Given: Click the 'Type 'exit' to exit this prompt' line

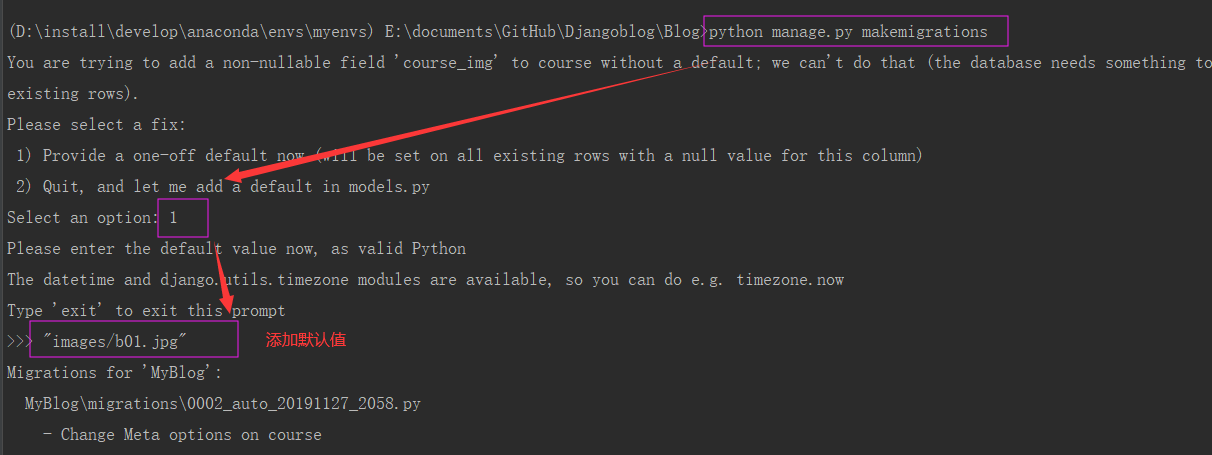Looking at the screenshot, I should [145, 311].
